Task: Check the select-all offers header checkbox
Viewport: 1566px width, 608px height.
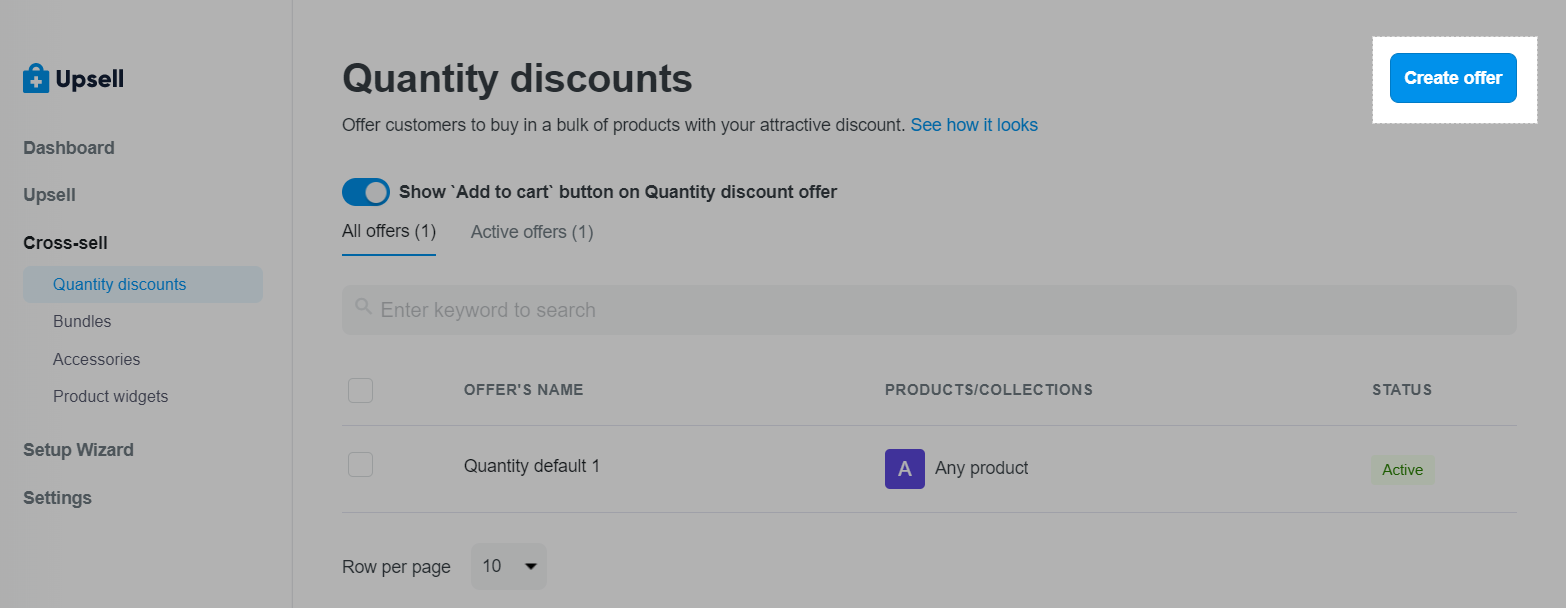Action: [360, 390]
